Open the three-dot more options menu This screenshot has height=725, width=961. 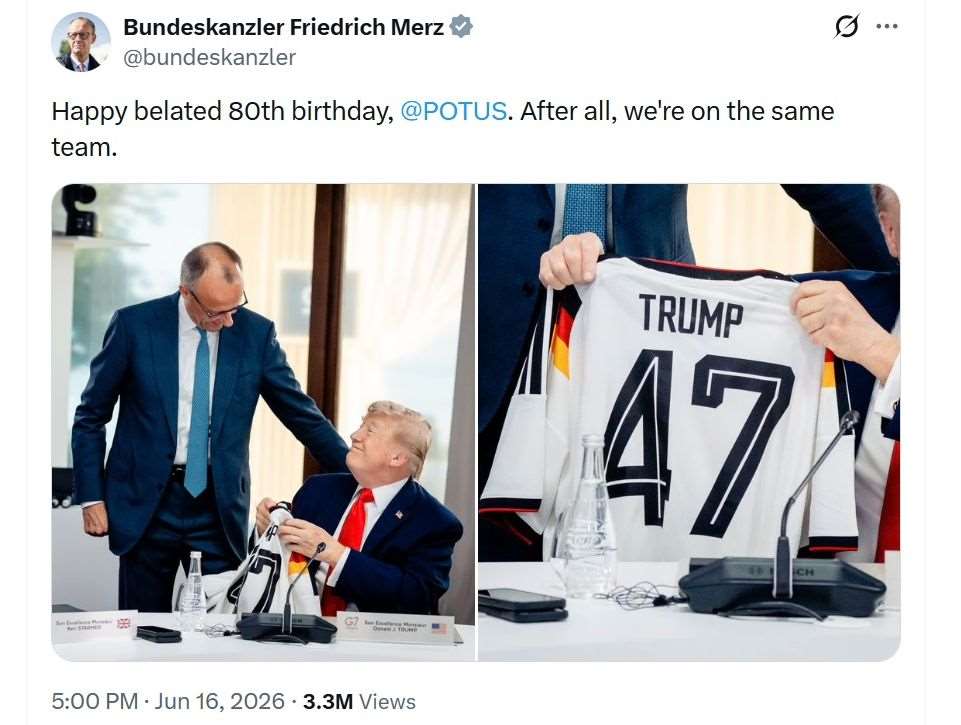(x=887, y=26)
